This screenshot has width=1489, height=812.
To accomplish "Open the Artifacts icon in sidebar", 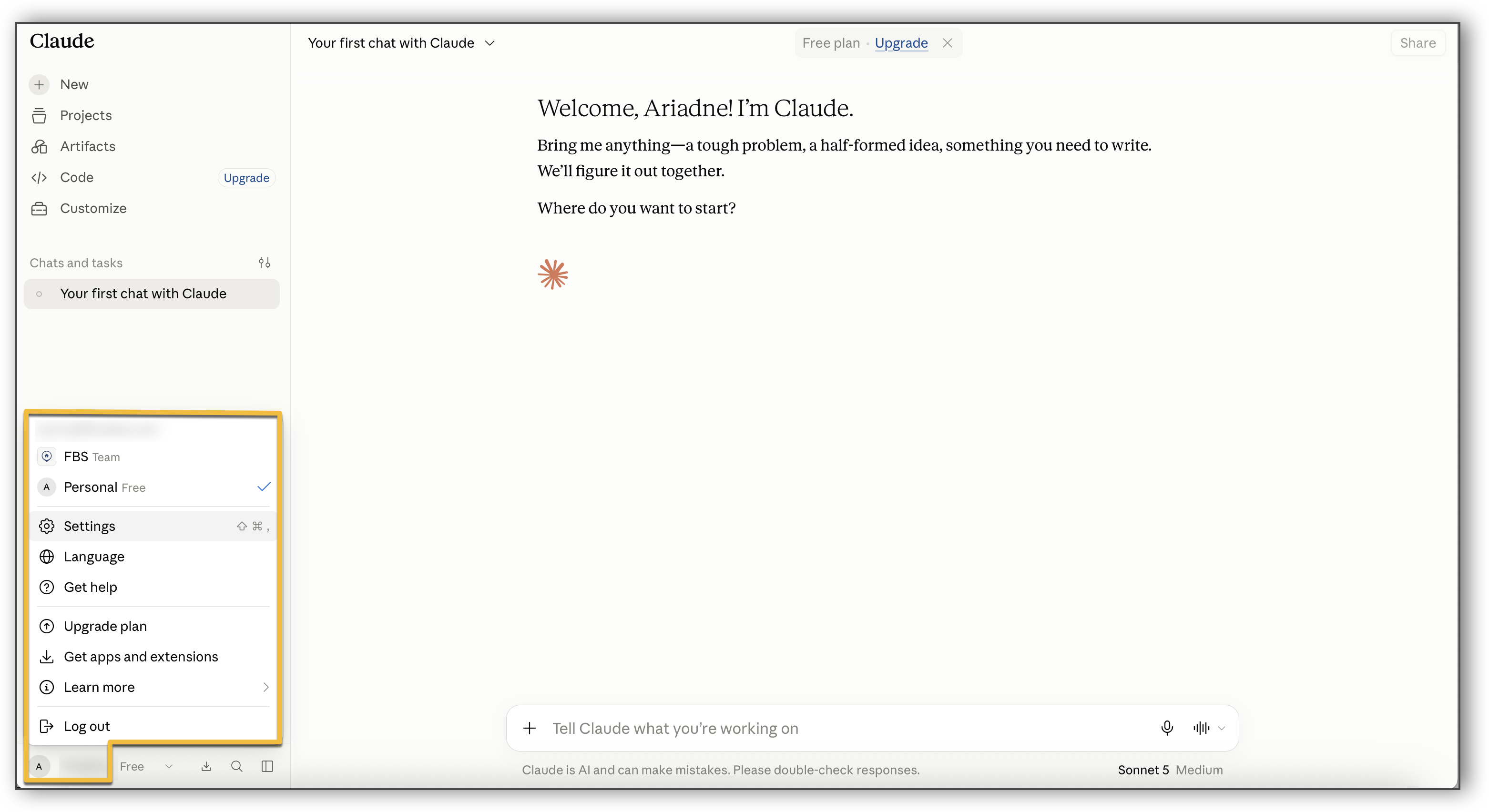I will [x=39, y=147].
